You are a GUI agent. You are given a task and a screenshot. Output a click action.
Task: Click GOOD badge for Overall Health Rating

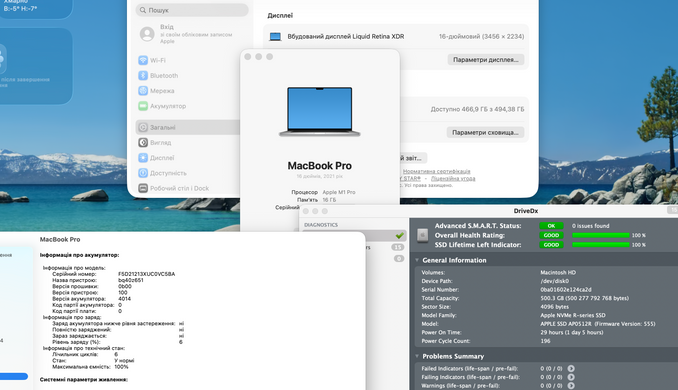point(551,235)
